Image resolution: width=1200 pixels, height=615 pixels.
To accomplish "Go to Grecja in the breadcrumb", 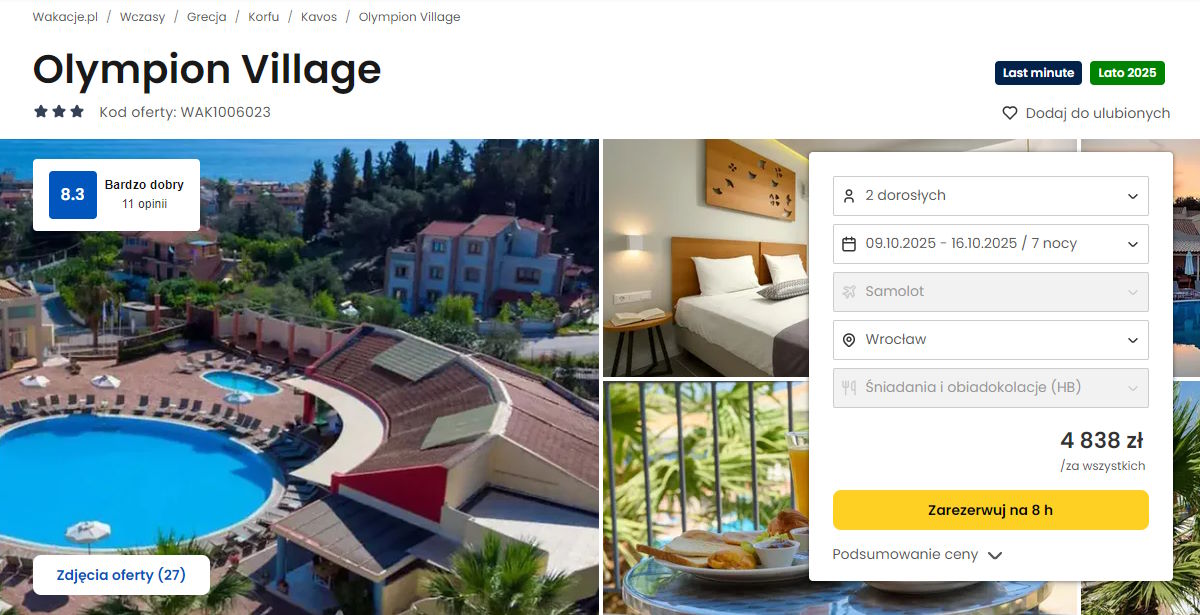I will [x=206, y=17].
